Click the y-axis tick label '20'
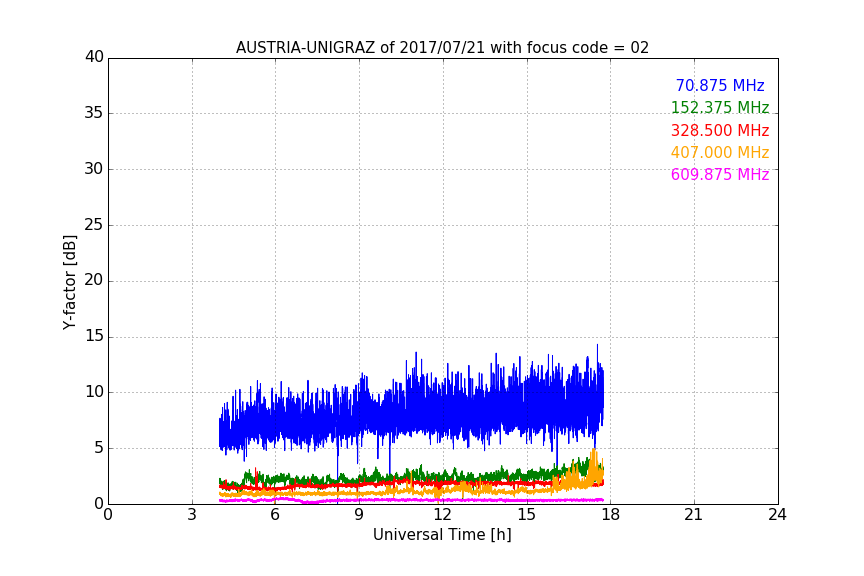This screenshot has width=864, height=576. click(x=94, y=281)
